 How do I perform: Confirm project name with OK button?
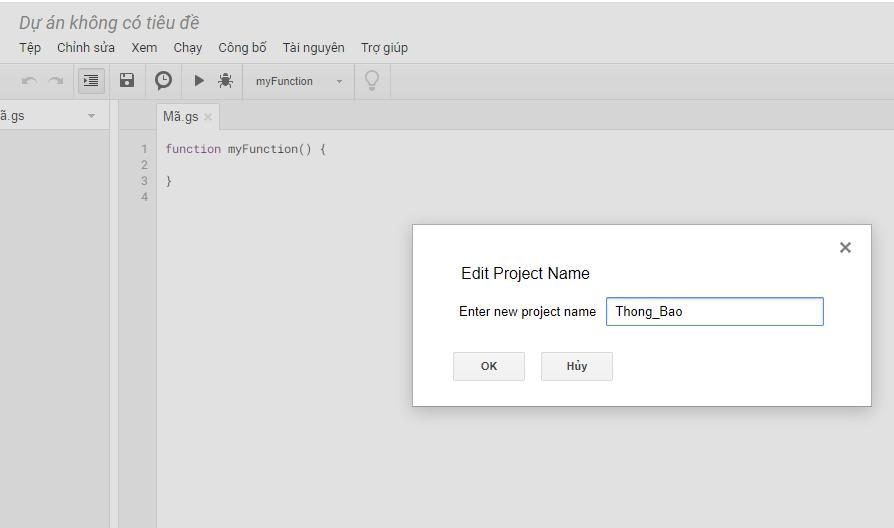(489, 366)
